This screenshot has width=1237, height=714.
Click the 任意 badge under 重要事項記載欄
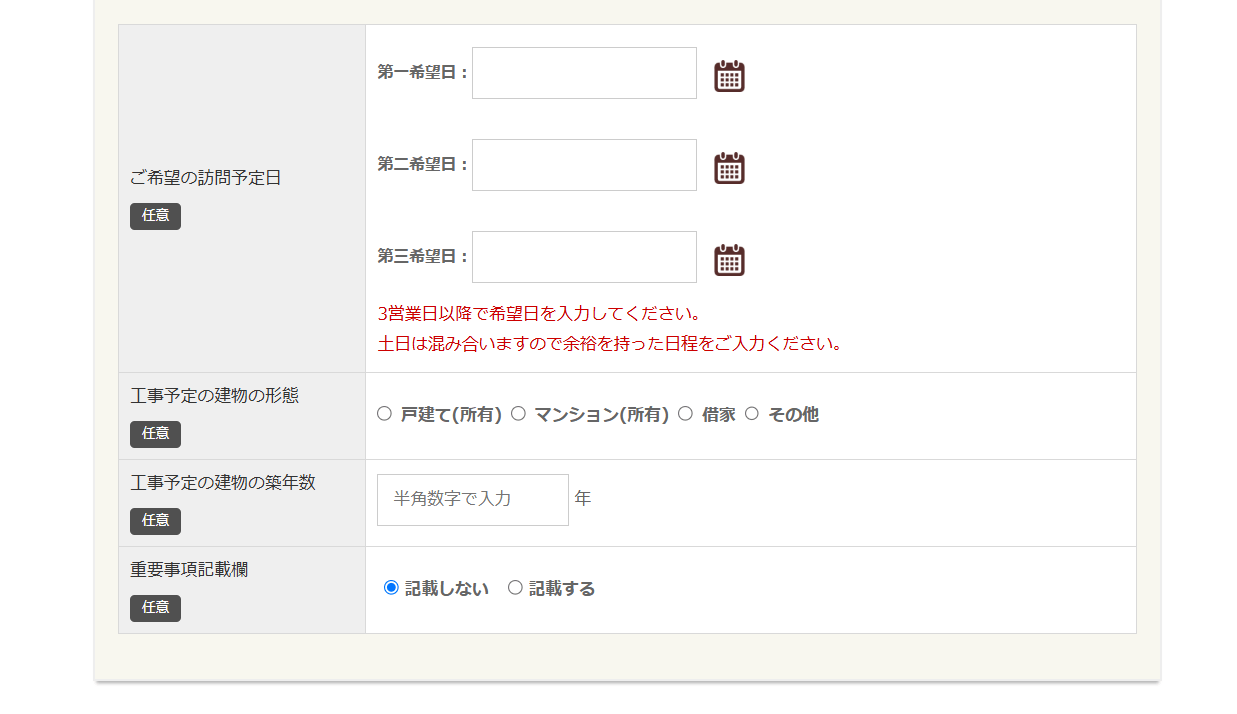(155, 608)
